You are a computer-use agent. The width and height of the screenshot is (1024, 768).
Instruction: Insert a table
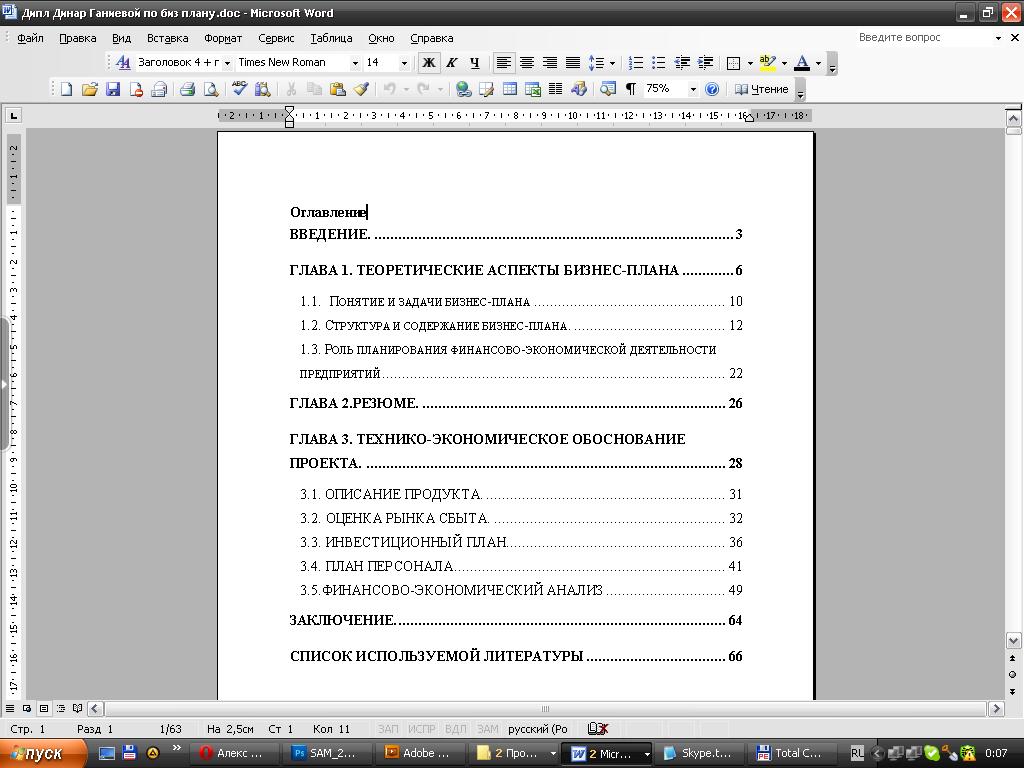click(x=510, y=89)
